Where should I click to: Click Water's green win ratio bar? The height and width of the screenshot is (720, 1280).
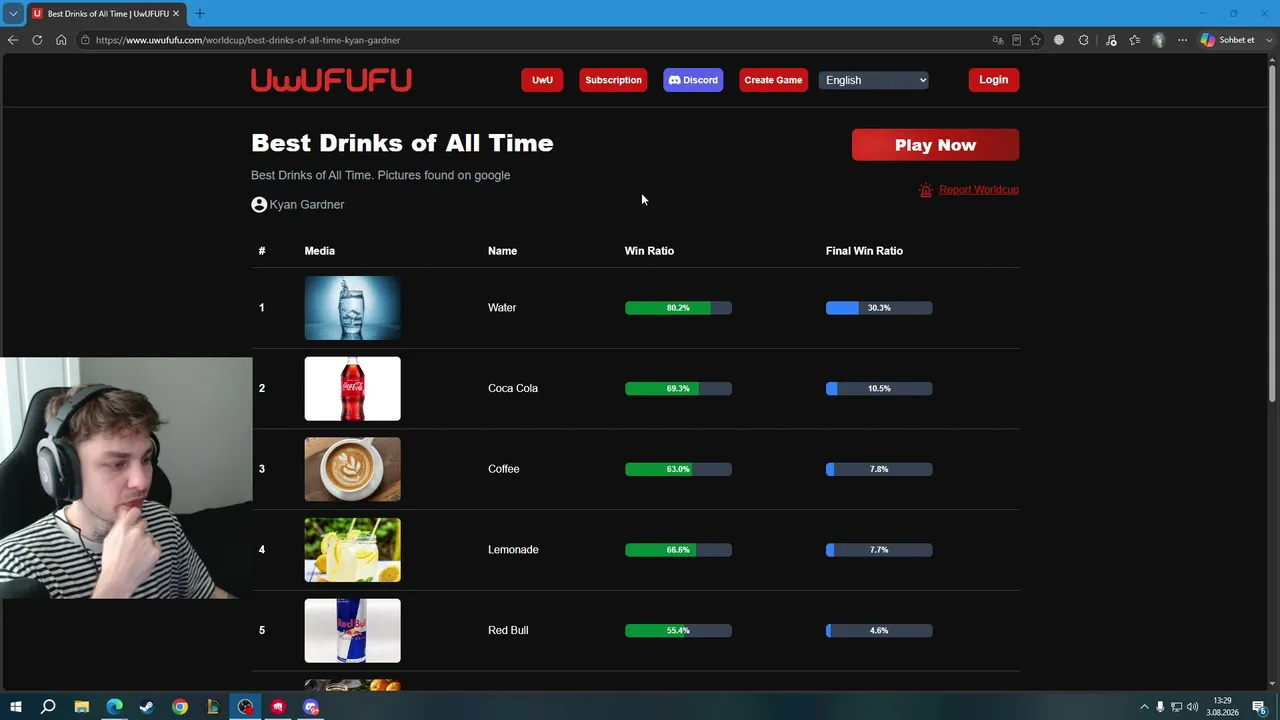pyautogui.click(x=678, y=308)
